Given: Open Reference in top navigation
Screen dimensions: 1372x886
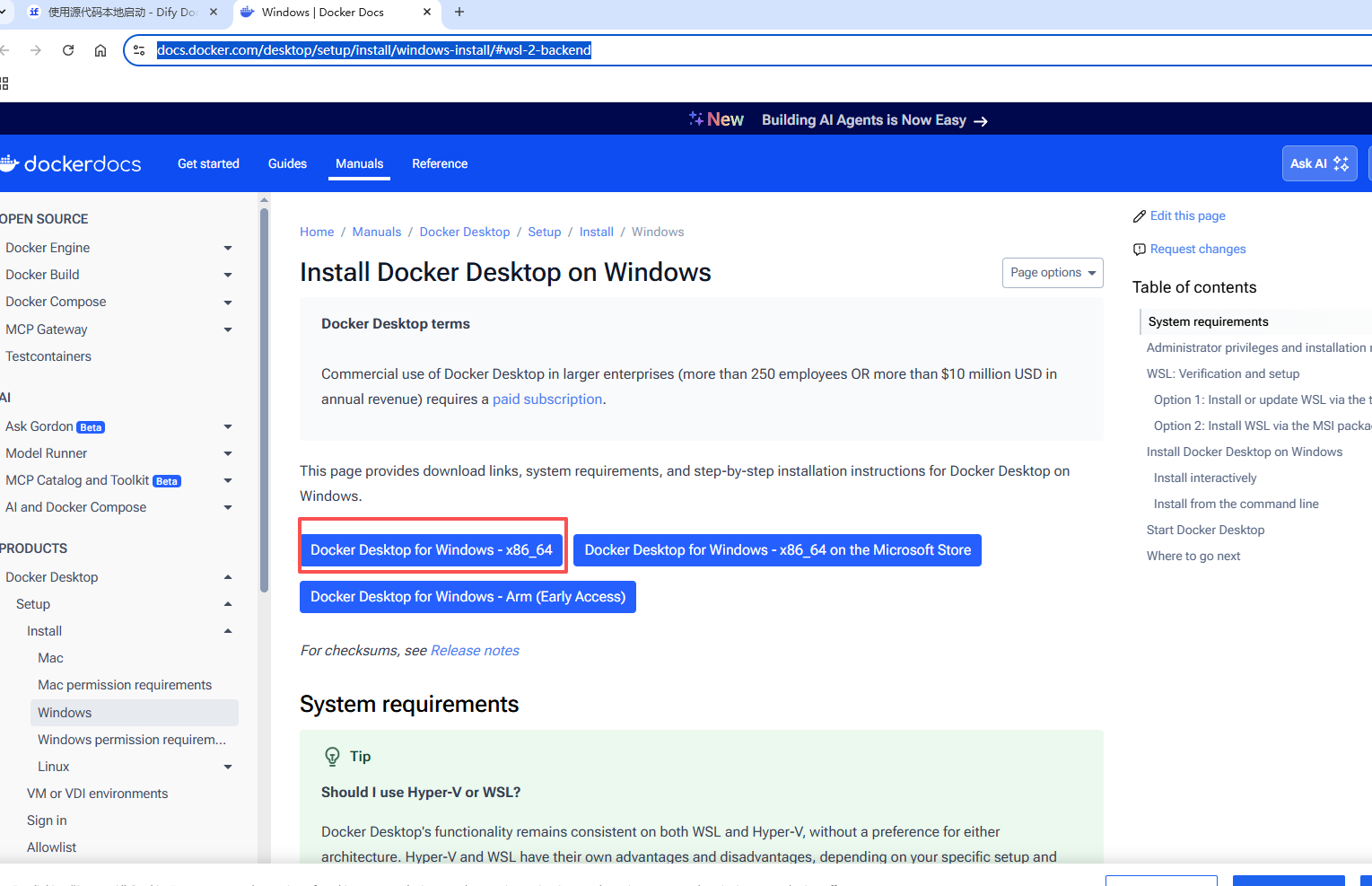Looking at the screenshot, I should 440,163.
